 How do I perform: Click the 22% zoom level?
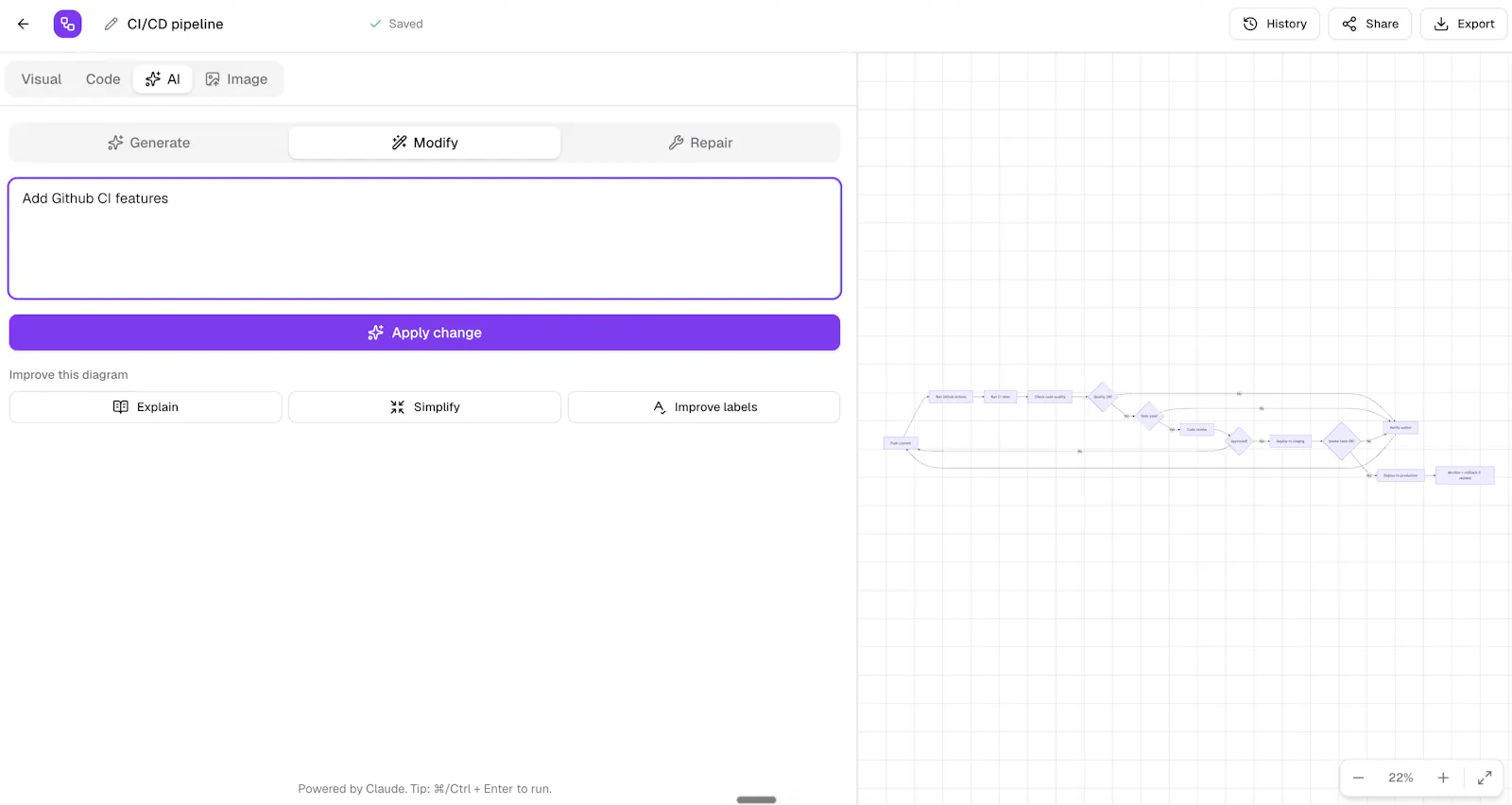(1400, 778)
